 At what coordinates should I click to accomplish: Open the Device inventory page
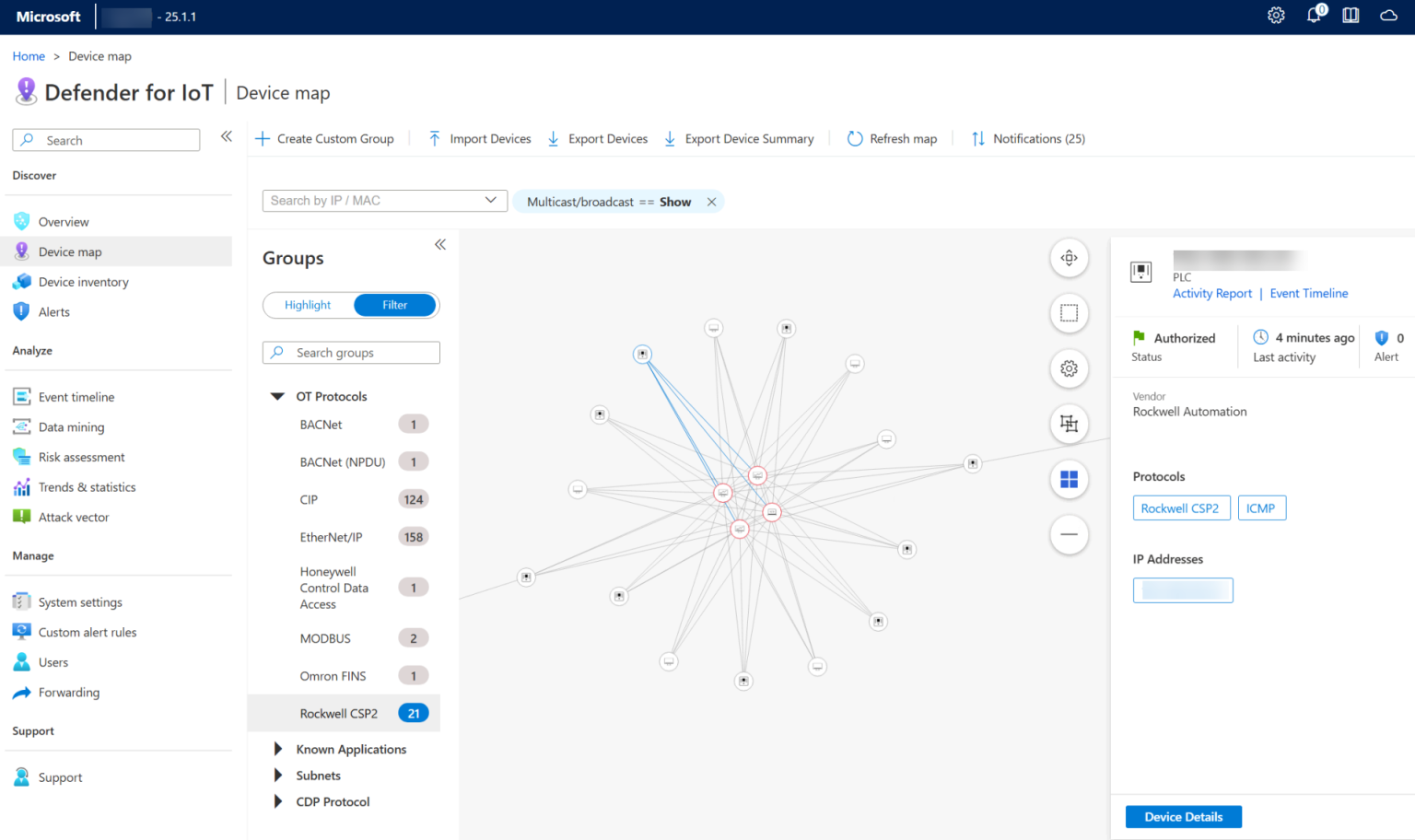tap(83, 281)
